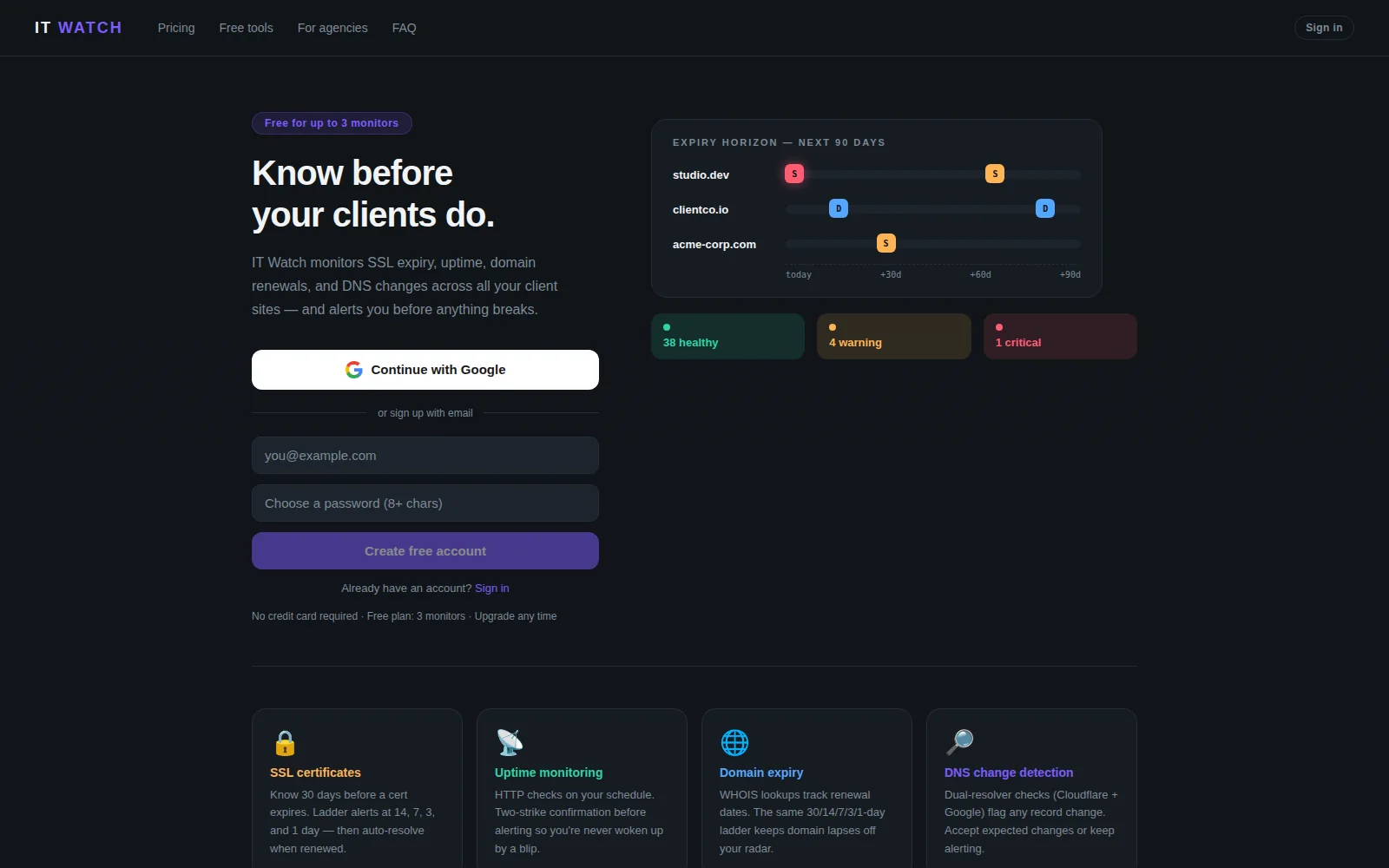Select the blue D marker near +90d on clientco.io
1389x868 pixels.
pos(1045,208)
